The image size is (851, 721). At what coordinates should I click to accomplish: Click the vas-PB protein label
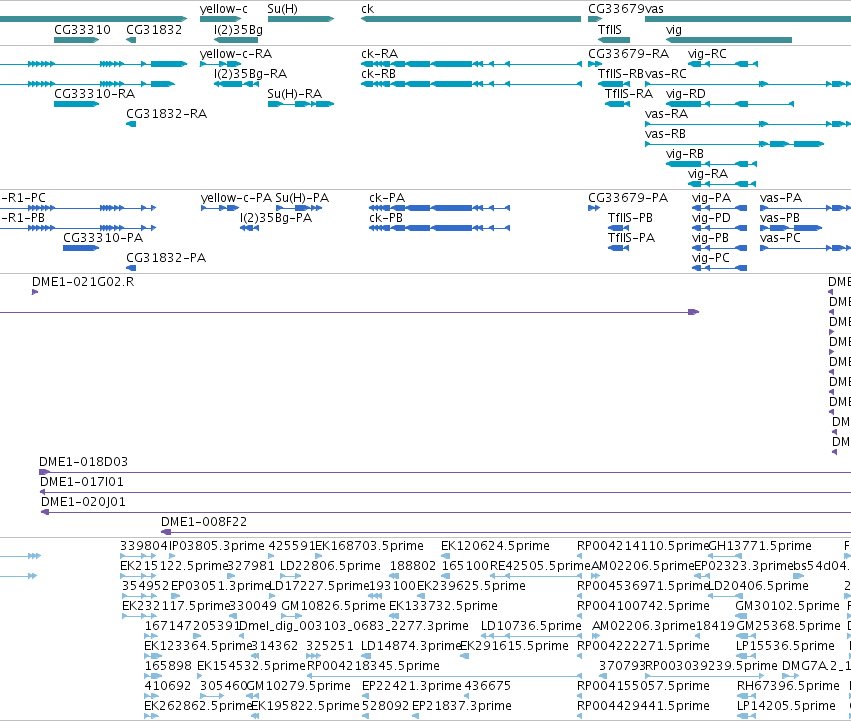(x=780, y=218)
